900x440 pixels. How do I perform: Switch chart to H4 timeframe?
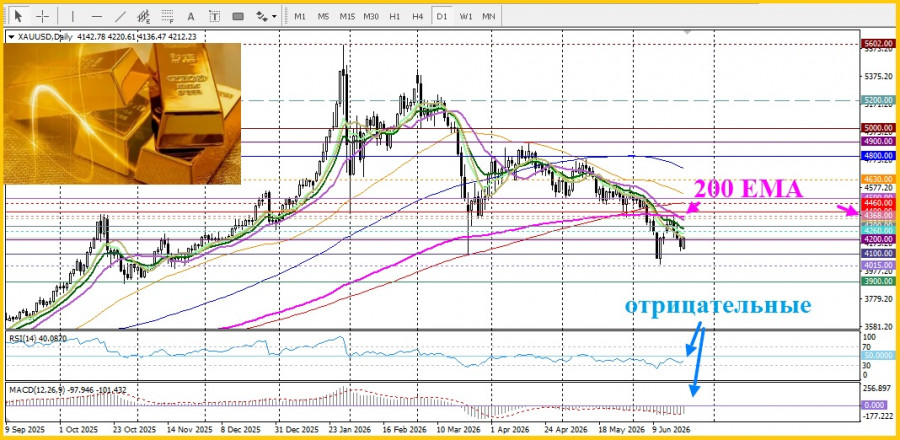pyautogui.click(x=418, y=16)
